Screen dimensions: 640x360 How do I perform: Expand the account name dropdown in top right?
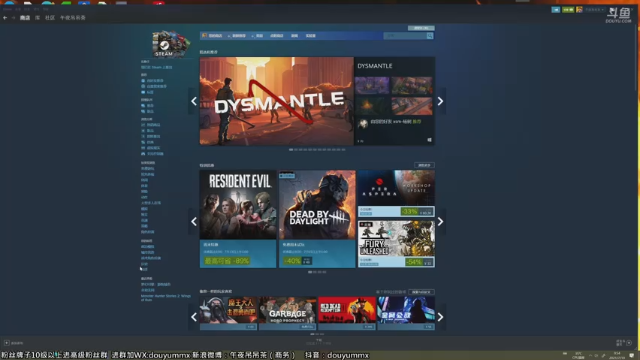click(595, 10)
